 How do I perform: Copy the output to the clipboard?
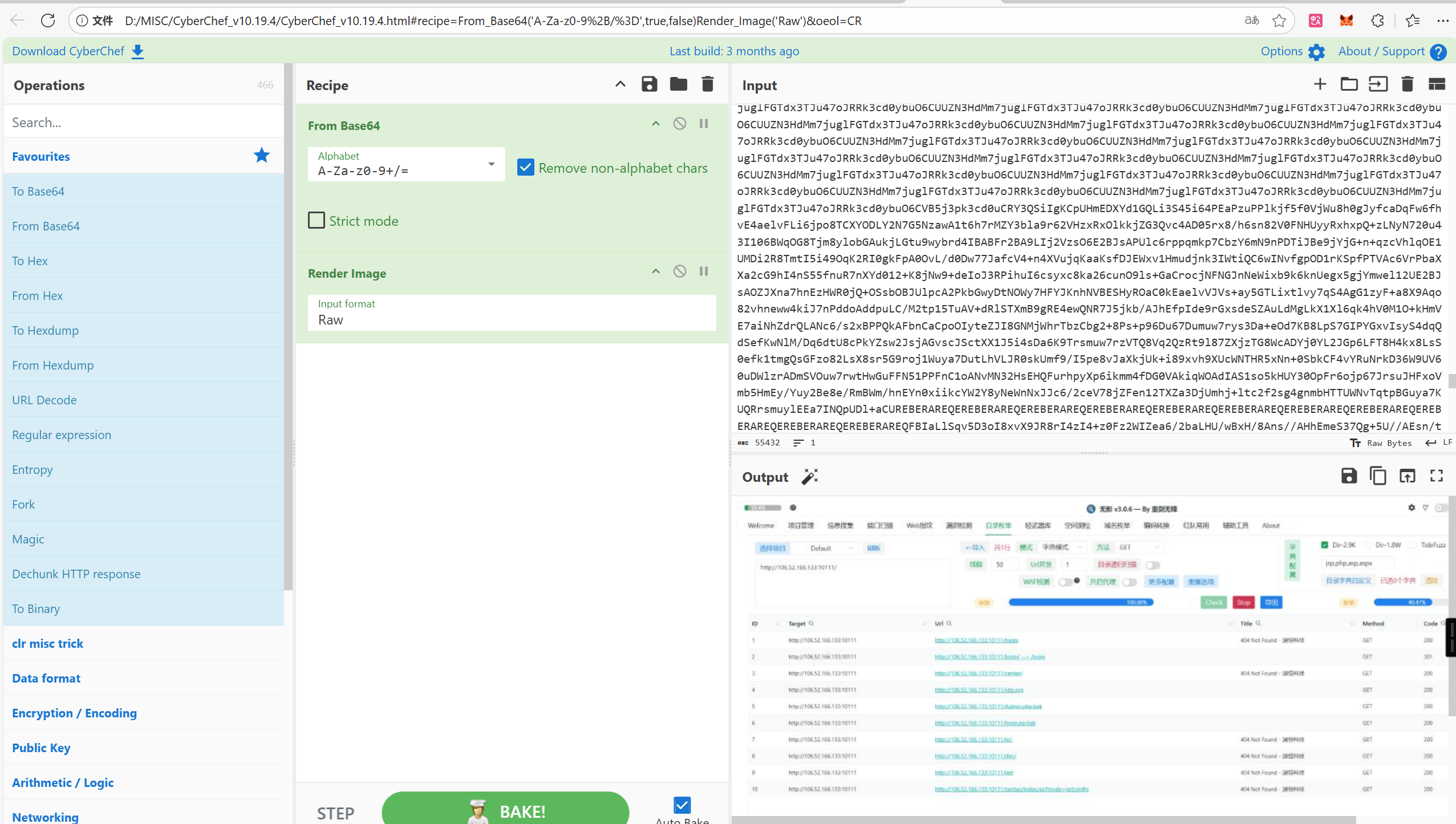click(x=1378, y=476)
